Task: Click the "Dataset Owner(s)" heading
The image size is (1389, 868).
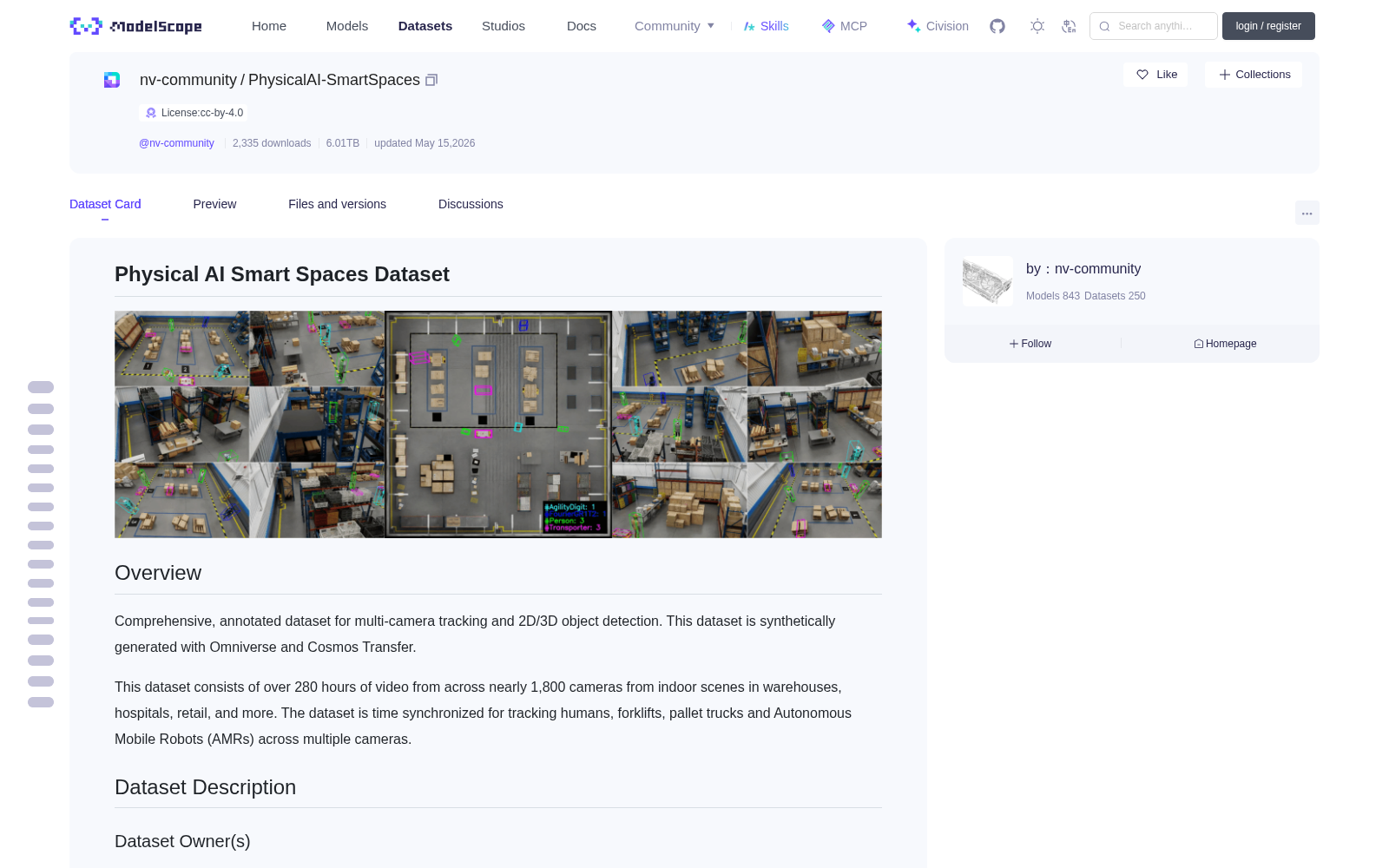Action: coord(182,841)
